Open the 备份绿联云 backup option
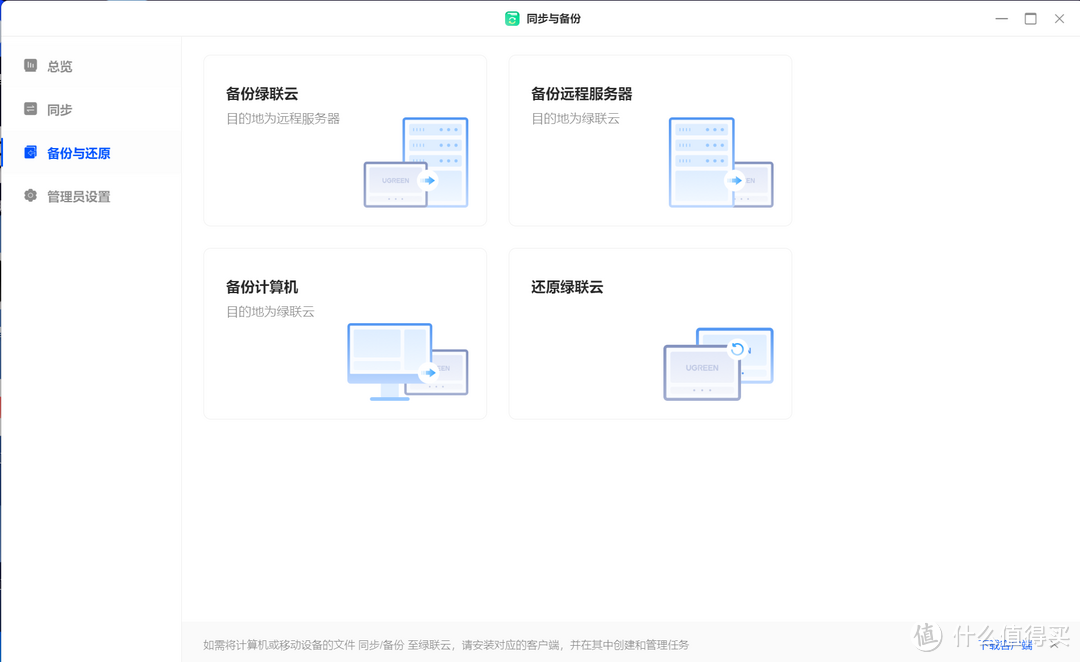The height and width of the screenshot is (662, 1080). coord(344,140)
